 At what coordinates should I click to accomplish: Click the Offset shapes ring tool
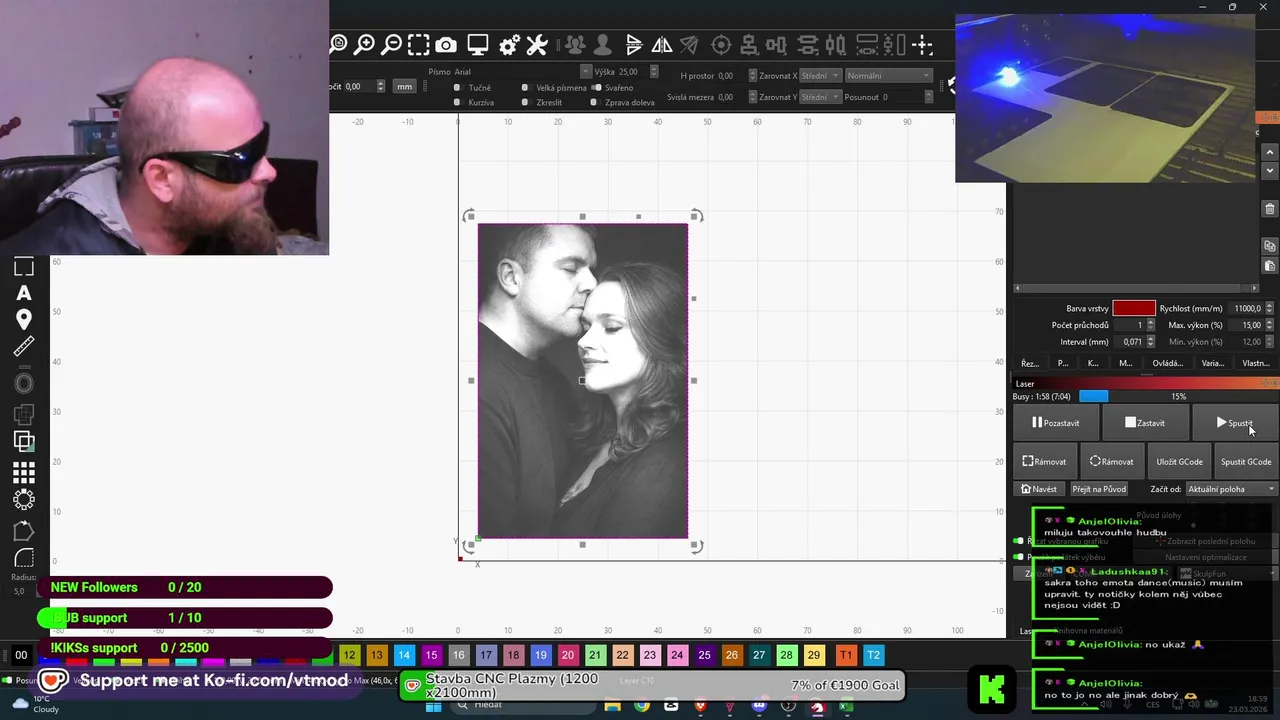tap(24, 383)
